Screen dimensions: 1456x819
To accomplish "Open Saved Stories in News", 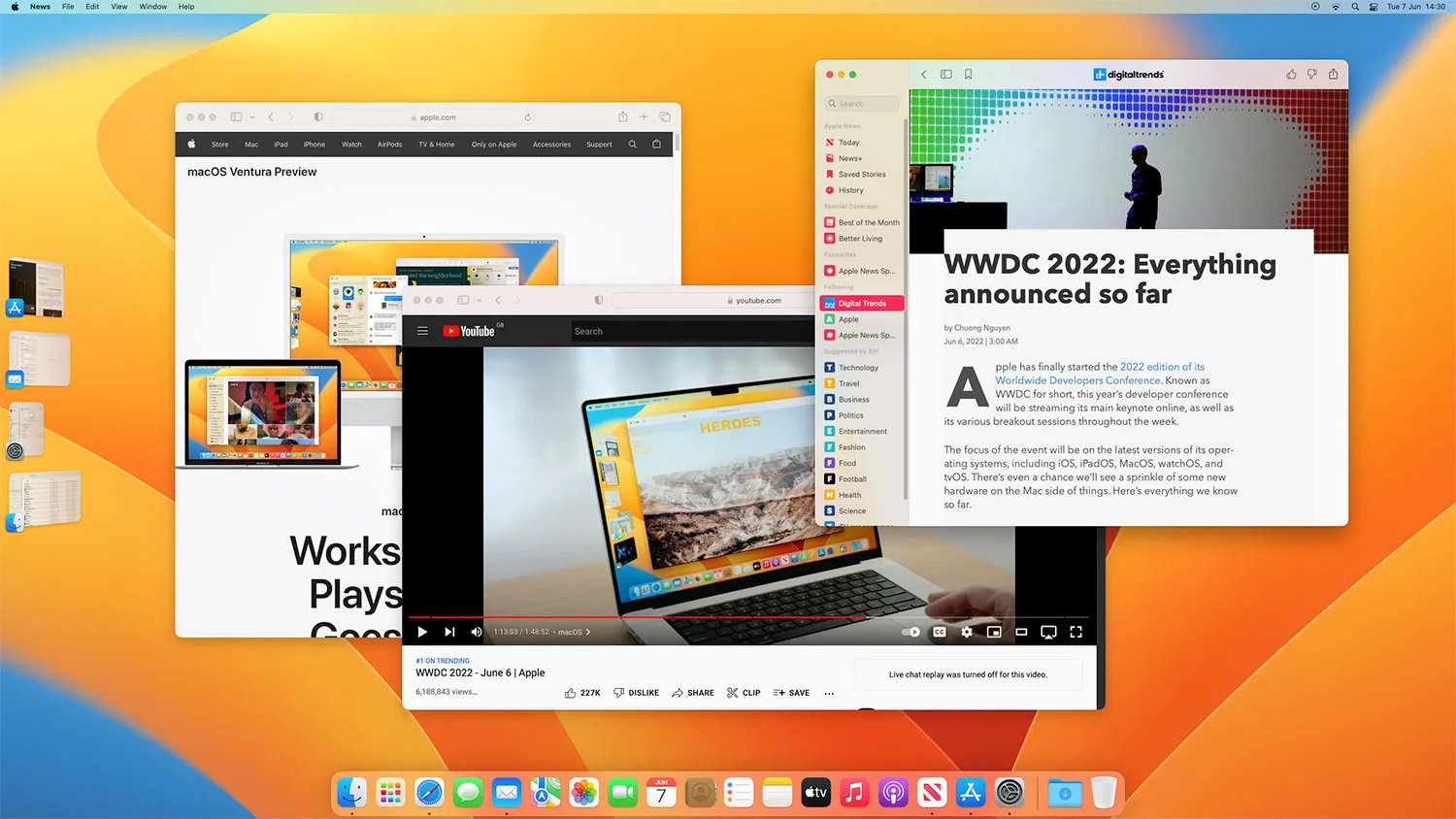I will pyautogui.click(x=860, y=174).
